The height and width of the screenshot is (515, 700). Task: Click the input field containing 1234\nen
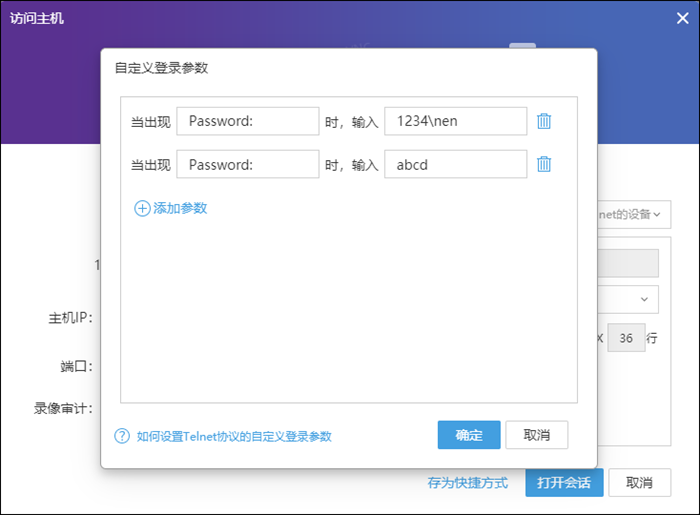(455, 121)
